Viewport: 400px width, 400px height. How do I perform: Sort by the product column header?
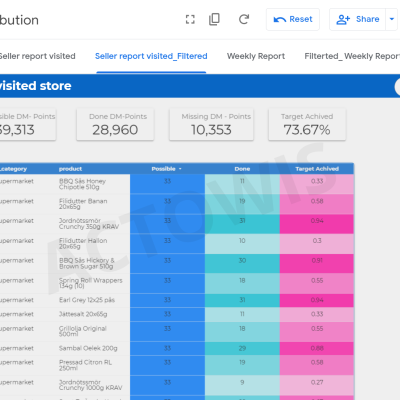70,169
